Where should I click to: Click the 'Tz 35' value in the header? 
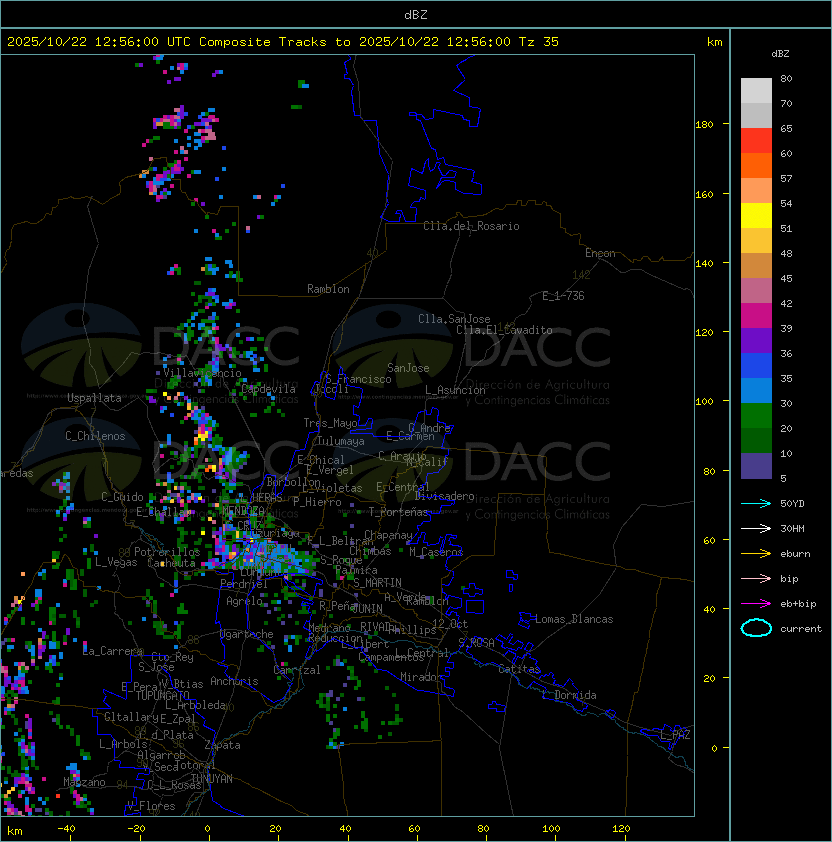pyautogui.click(x=539, y=42)
